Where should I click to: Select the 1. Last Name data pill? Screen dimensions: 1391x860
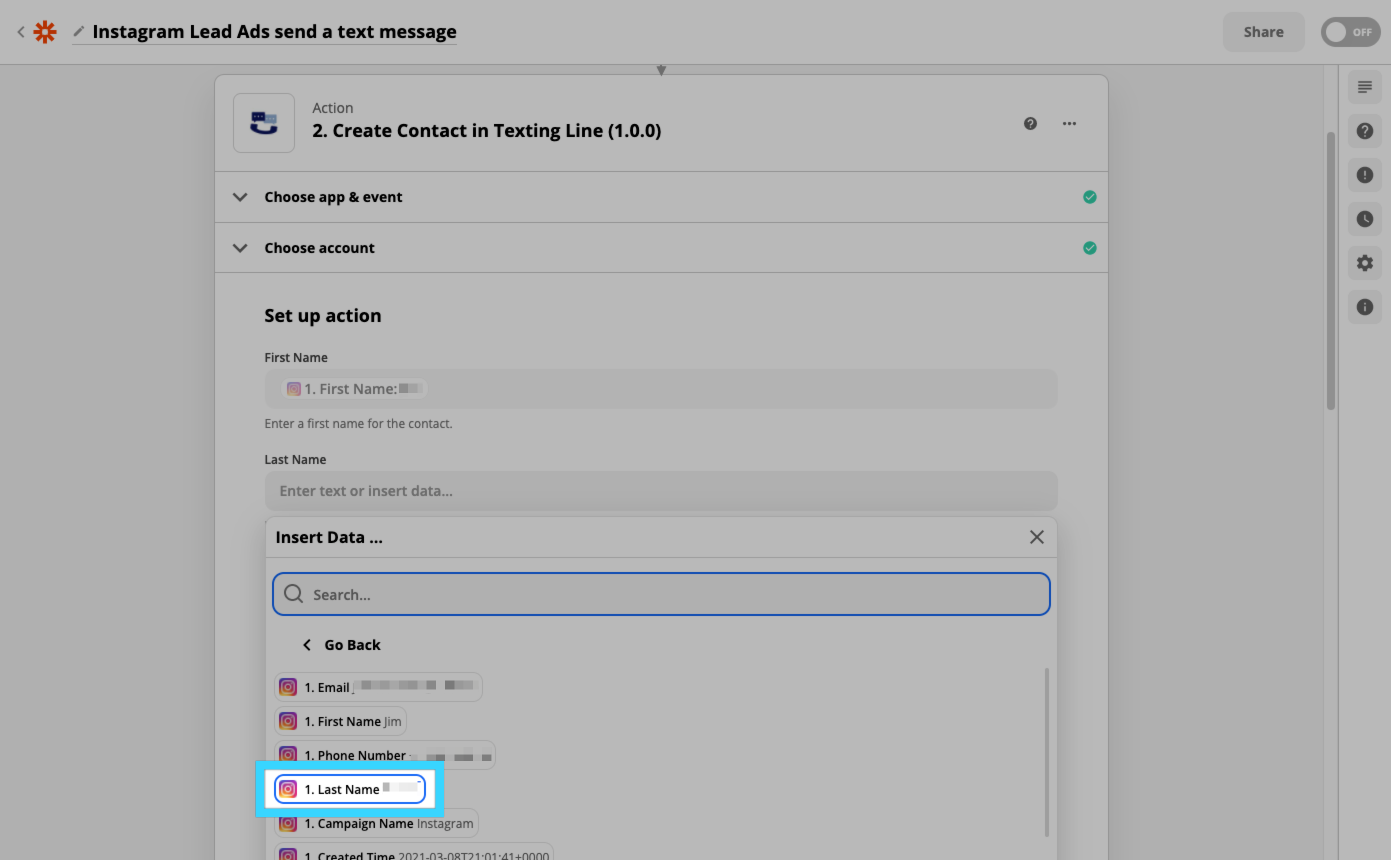[348, 789]
